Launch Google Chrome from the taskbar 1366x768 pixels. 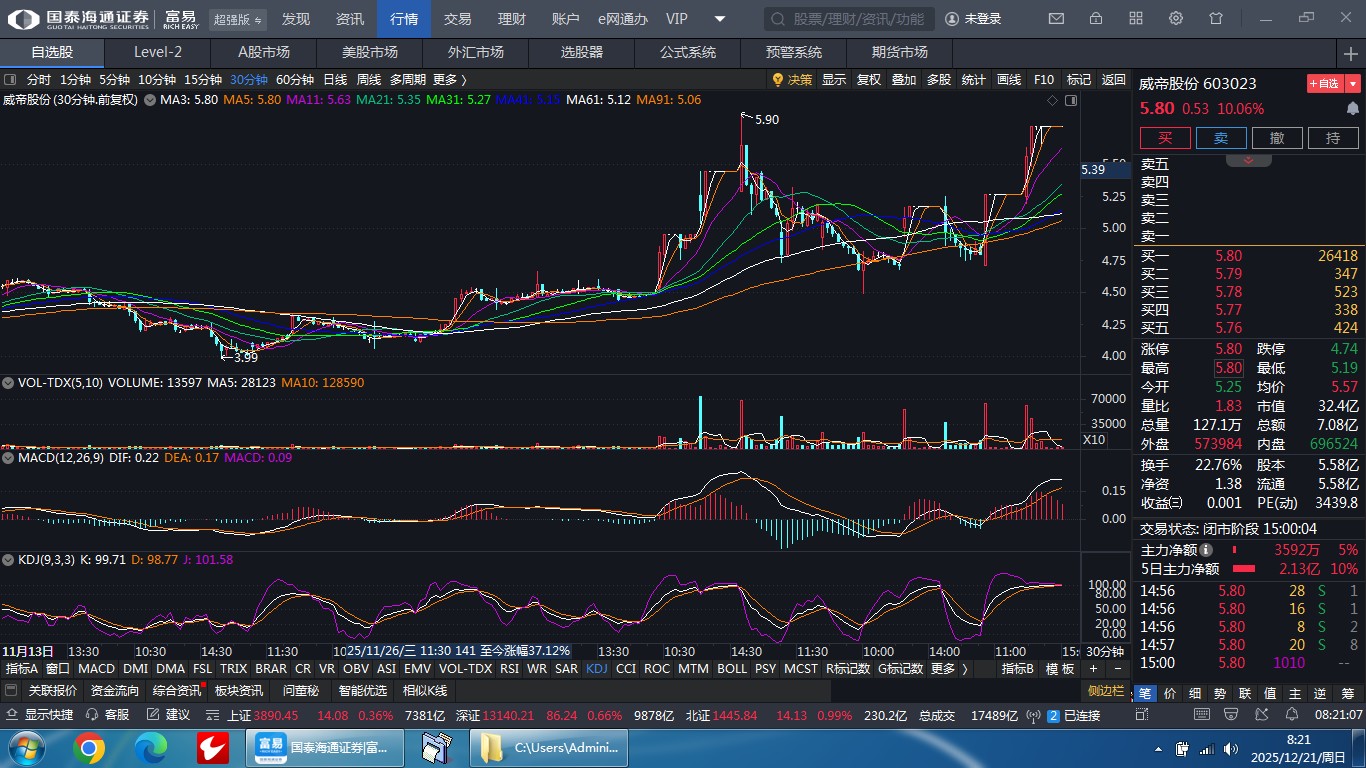point(89,748)
